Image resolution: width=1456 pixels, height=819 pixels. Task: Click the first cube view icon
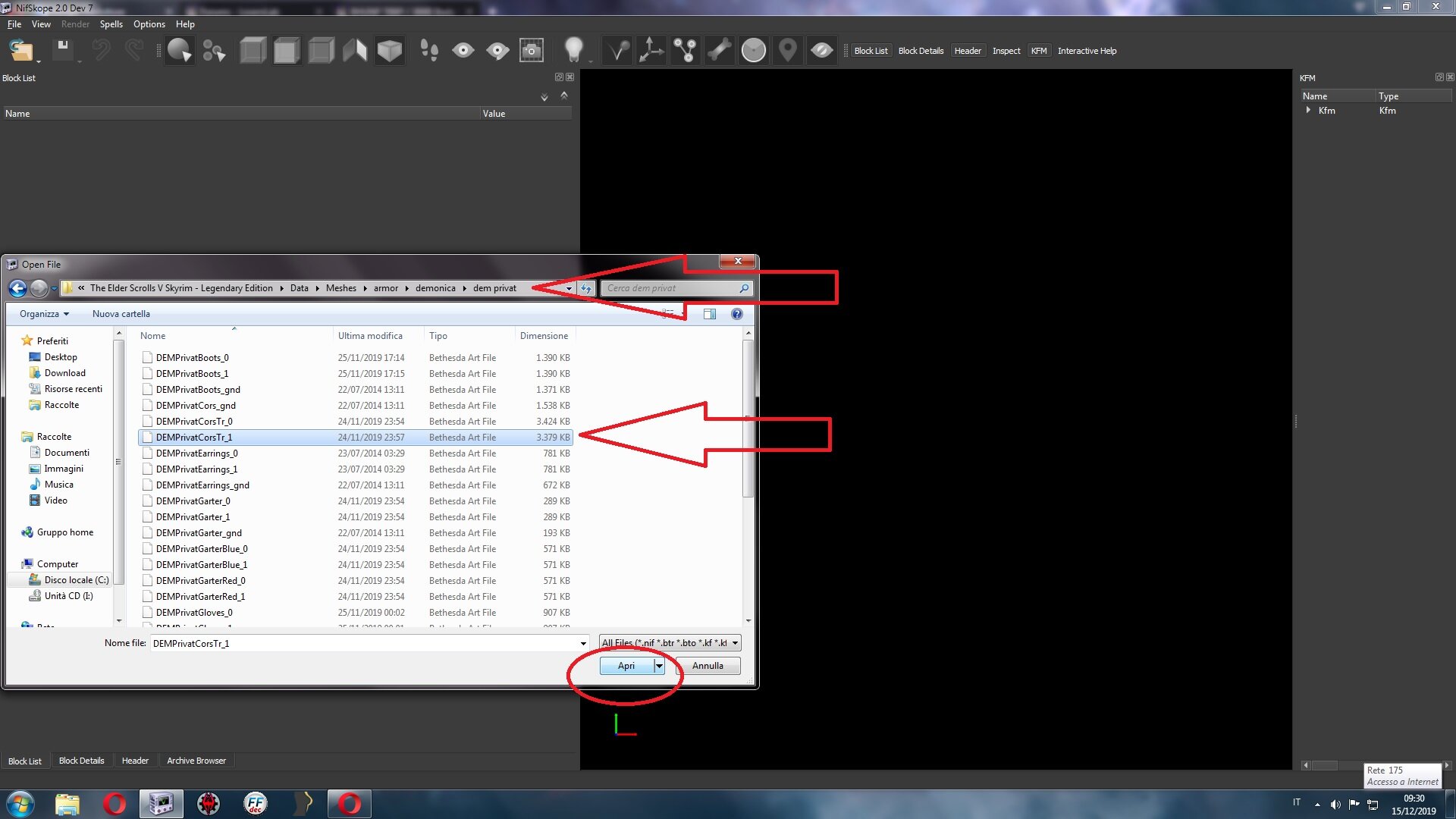pos(253,51)
